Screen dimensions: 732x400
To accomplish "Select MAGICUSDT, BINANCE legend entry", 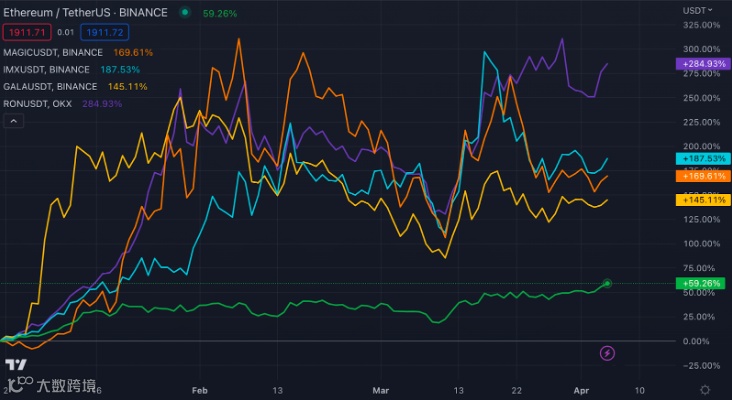I will point(53,53).
